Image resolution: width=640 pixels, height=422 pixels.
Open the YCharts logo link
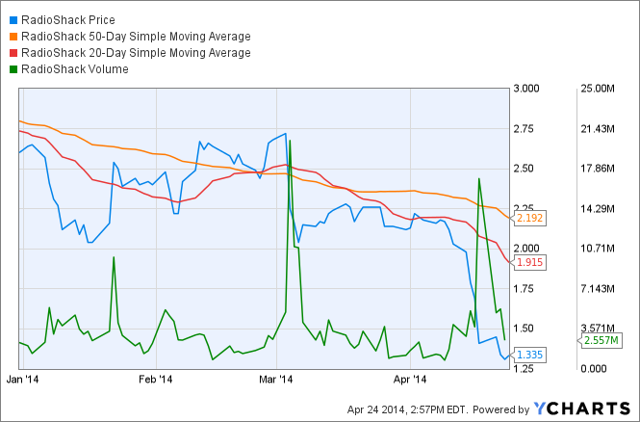(x=582, y=409)
